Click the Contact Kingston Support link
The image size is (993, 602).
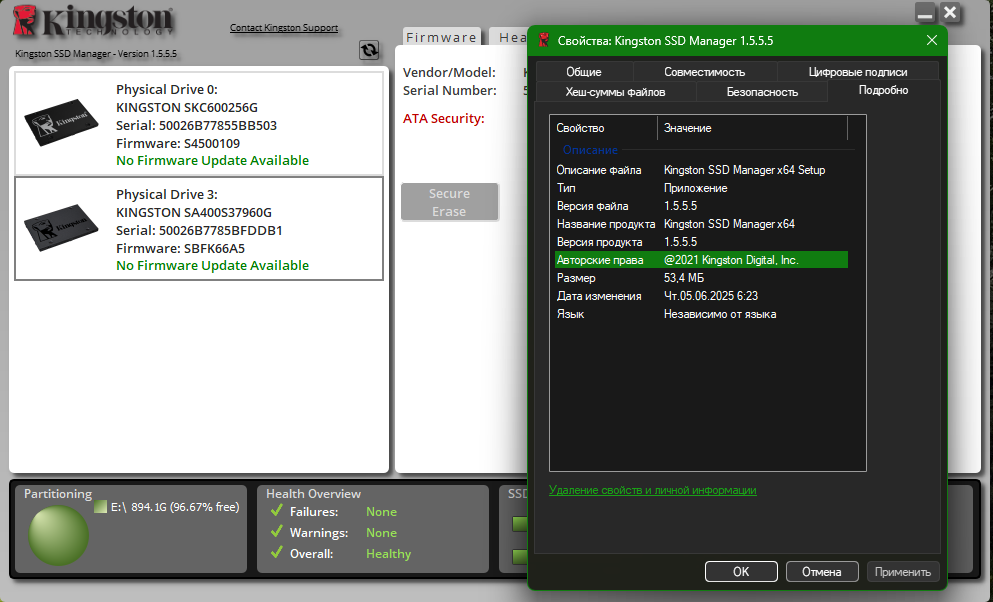point(284,28)
